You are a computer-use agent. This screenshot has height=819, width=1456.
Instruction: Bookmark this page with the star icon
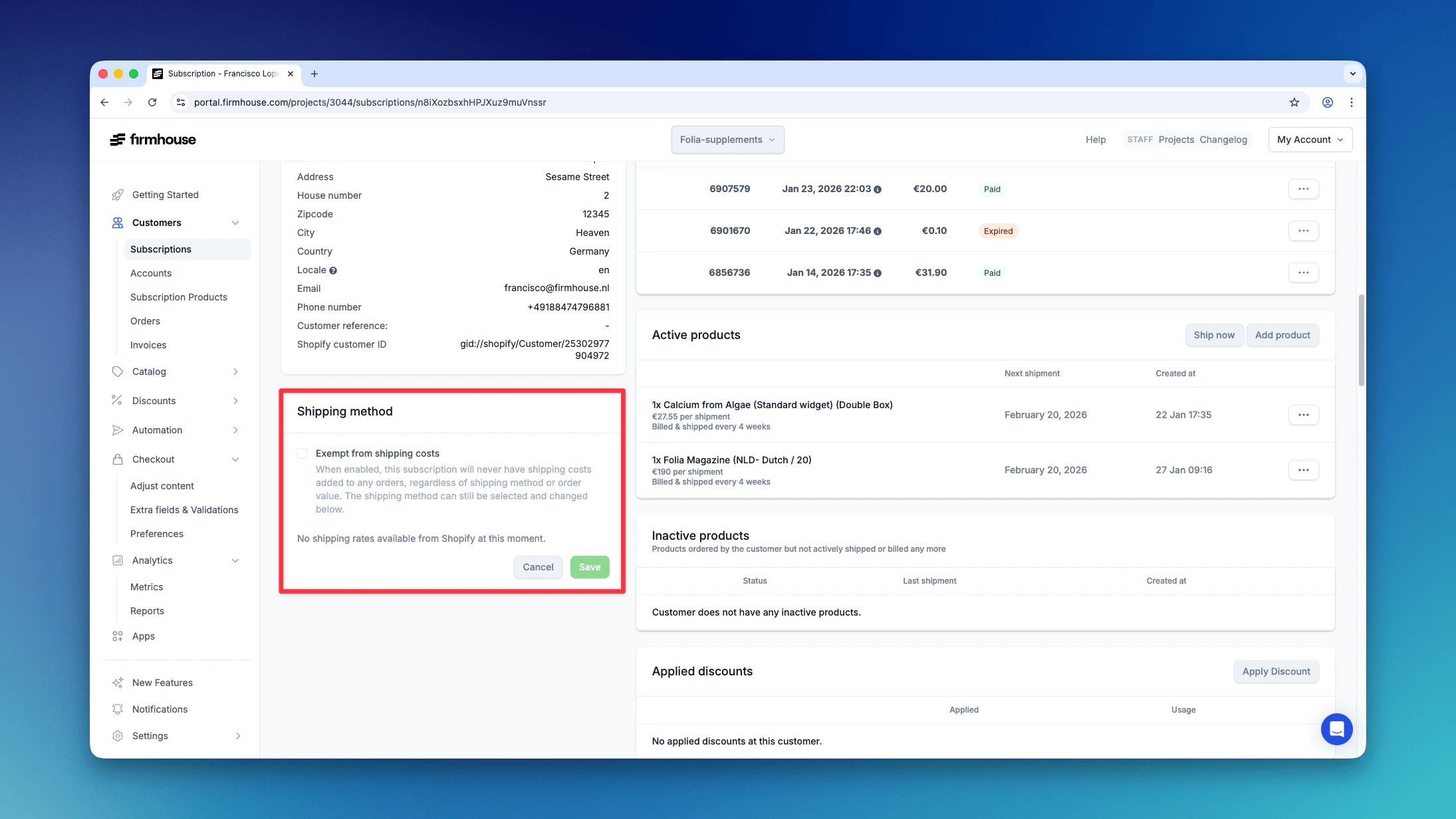pos(1294,102)
